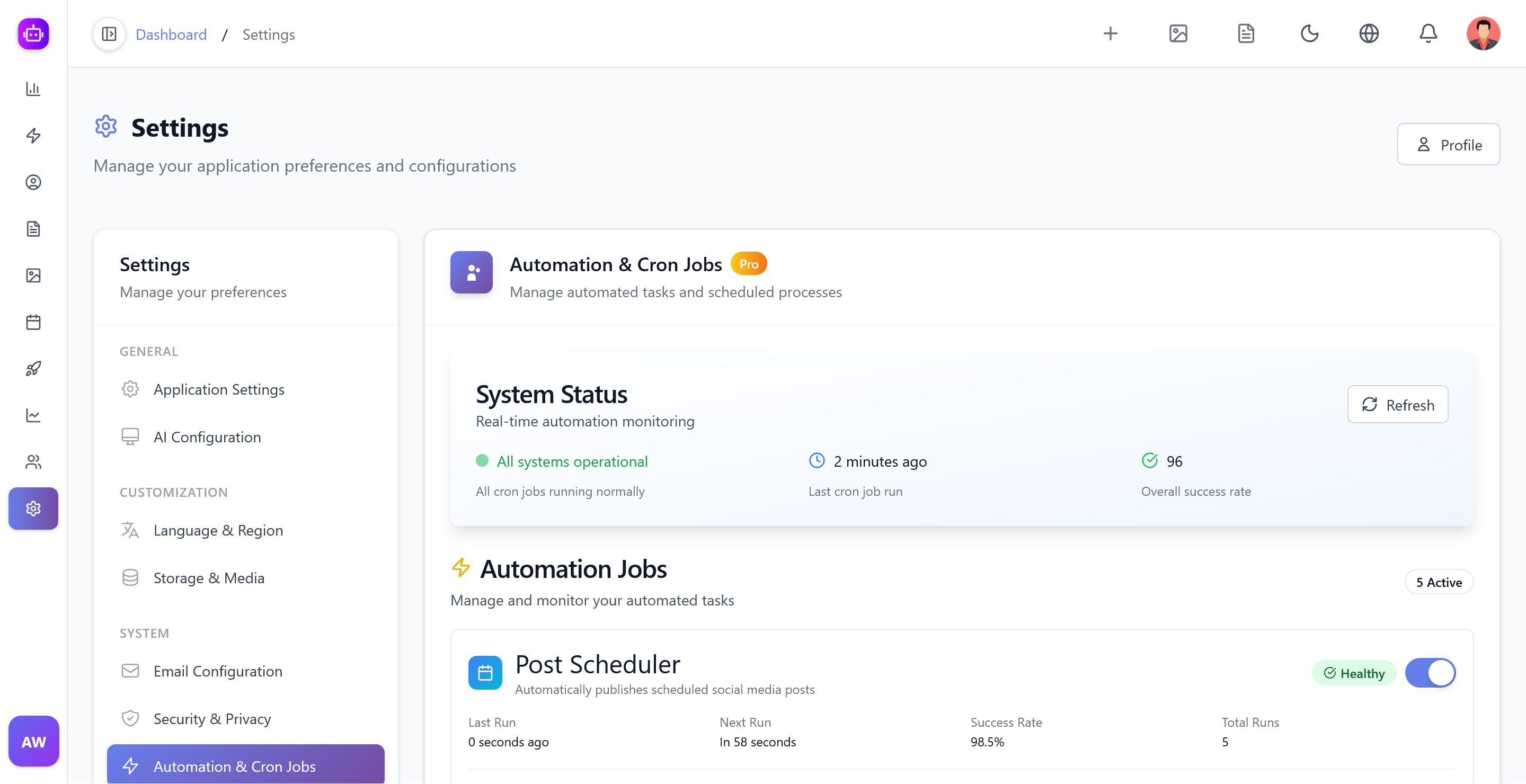The image size is (1526, 784).
Task: Click the Refresh button in System Status
Action: (x=1397, y=404)
